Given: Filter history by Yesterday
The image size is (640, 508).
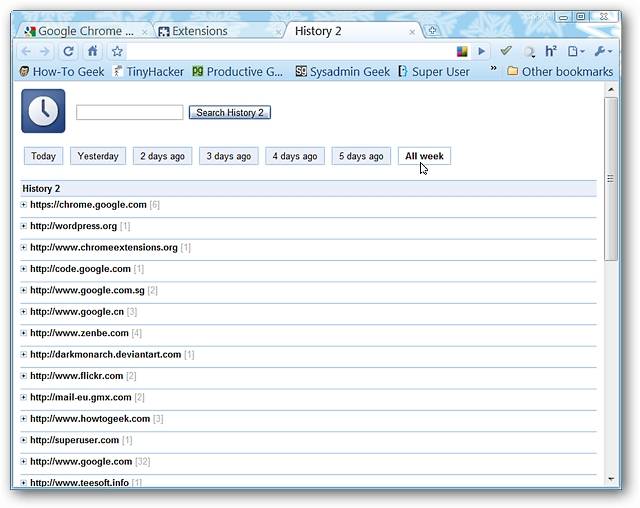Looking at the screenshot, I should [x=98, y=156].
